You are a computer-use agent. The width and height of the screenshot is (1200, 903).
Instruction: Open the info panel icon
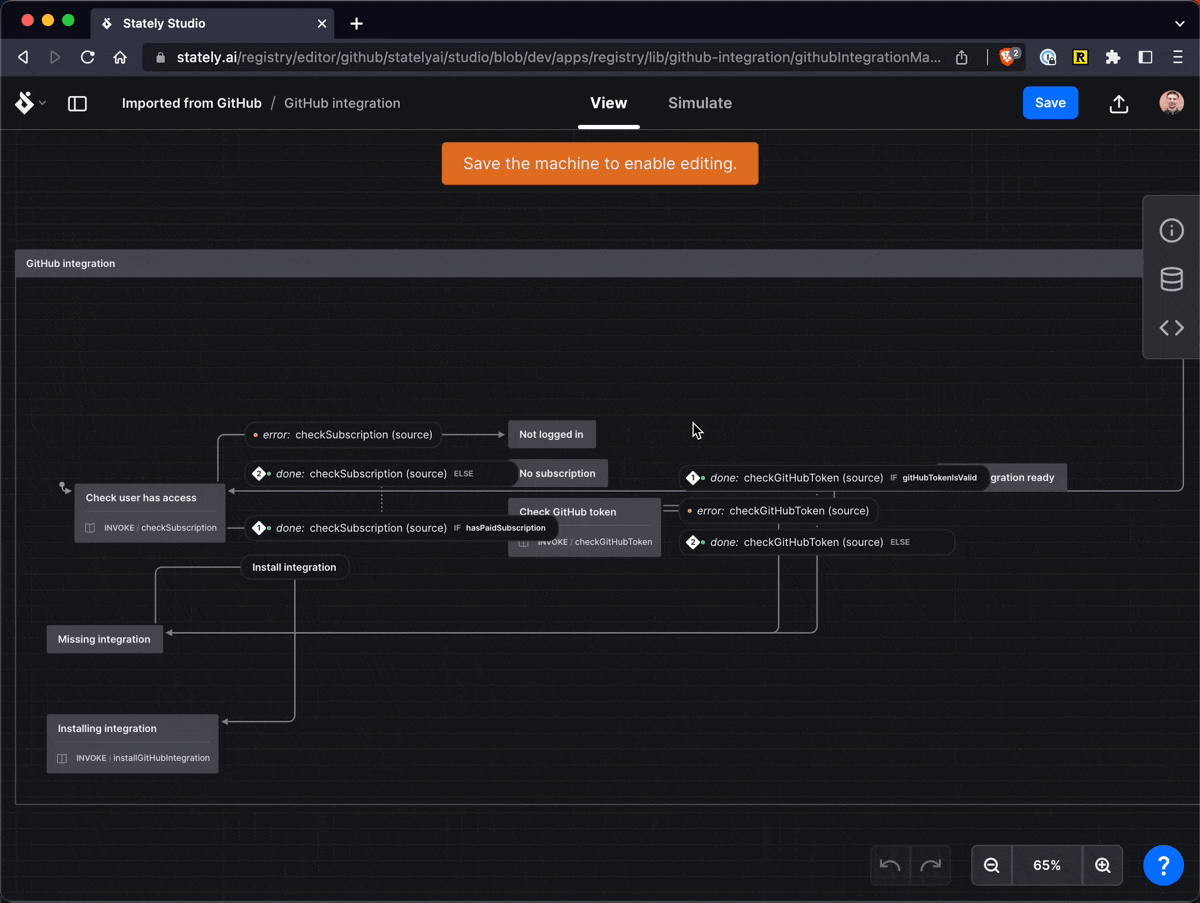(1171, 231)
